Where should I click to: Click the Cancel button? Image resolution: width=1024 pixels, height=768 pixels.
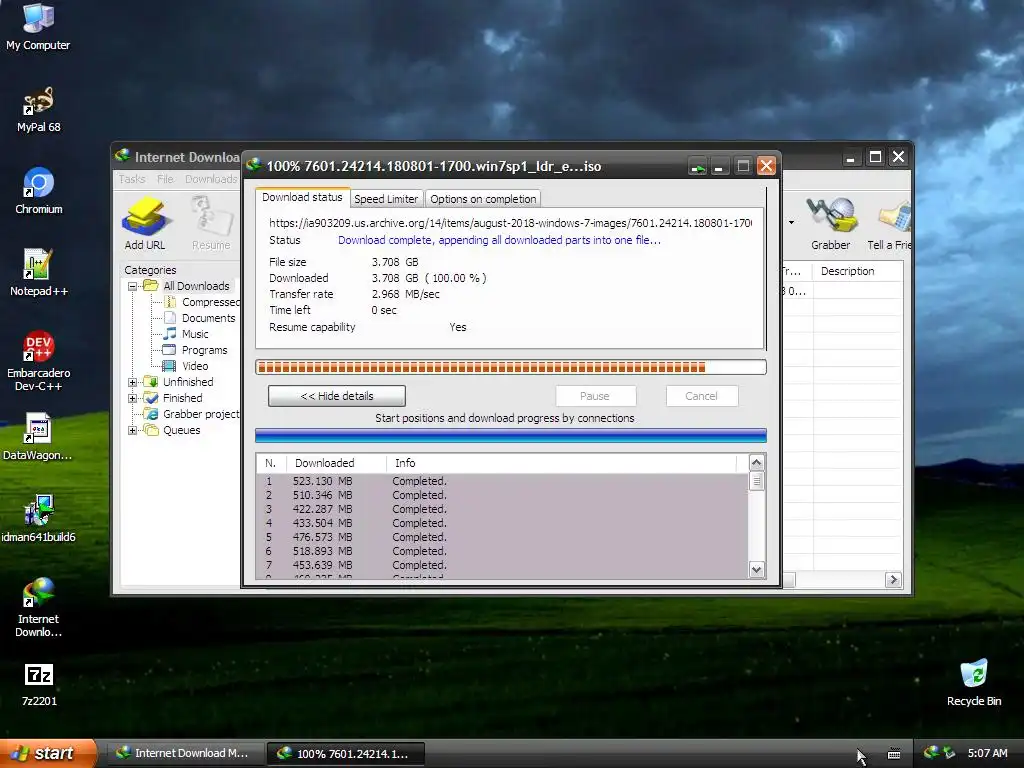701,396
